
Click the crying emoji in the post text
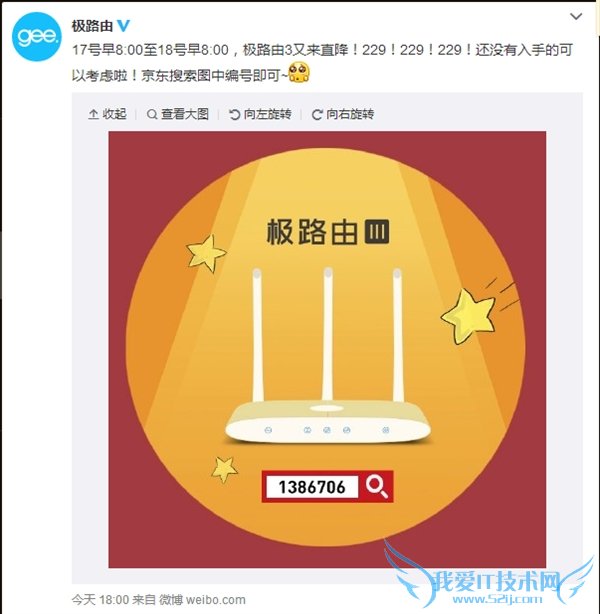click(x=299, y=72)
